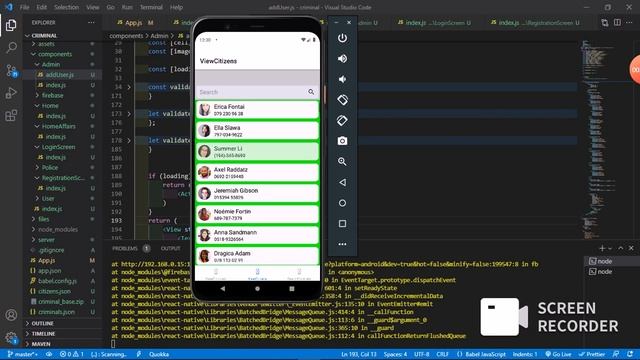Tap the phone's on-screen back button

coord(222,289)
